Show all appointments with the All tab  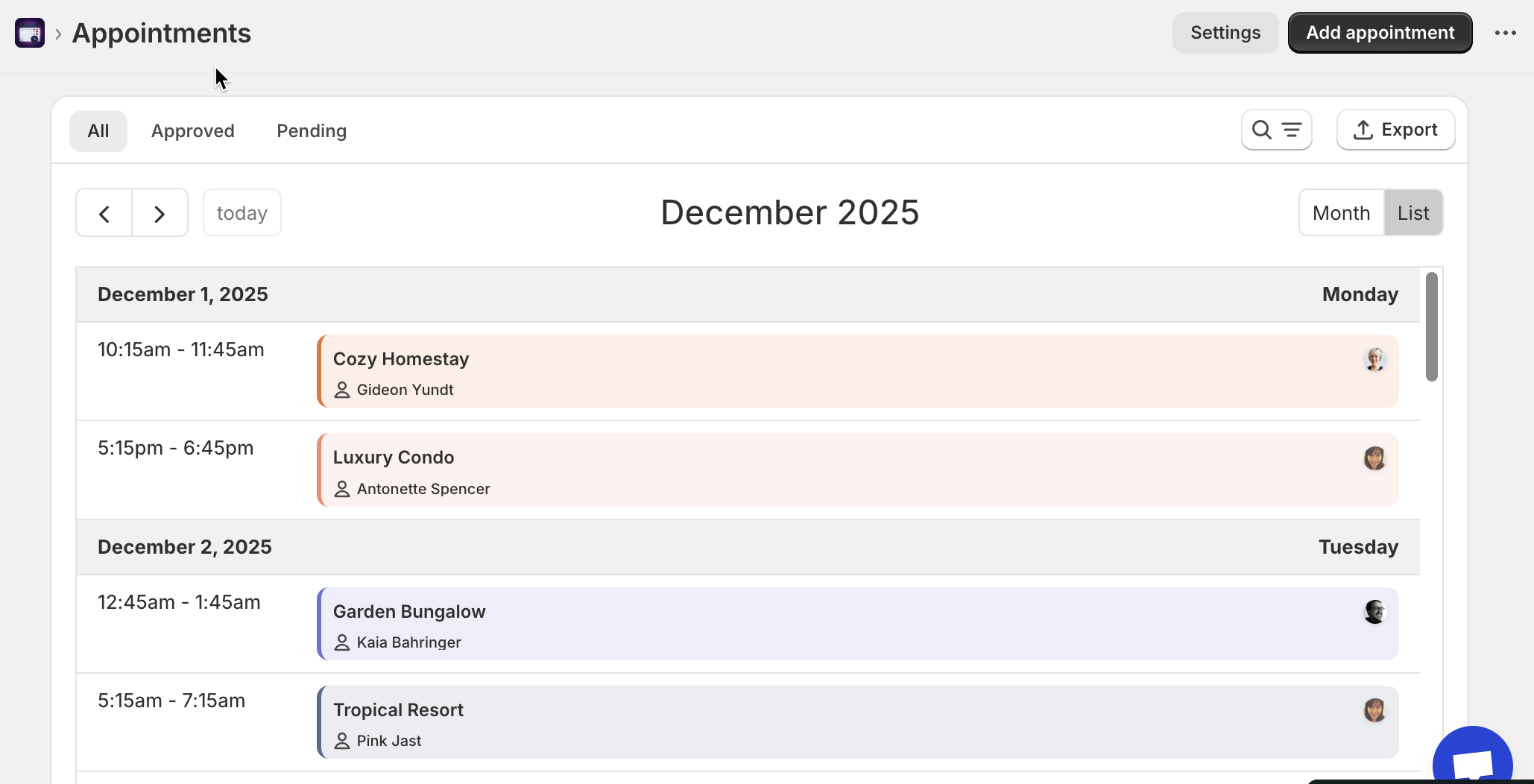click(98, 131)
